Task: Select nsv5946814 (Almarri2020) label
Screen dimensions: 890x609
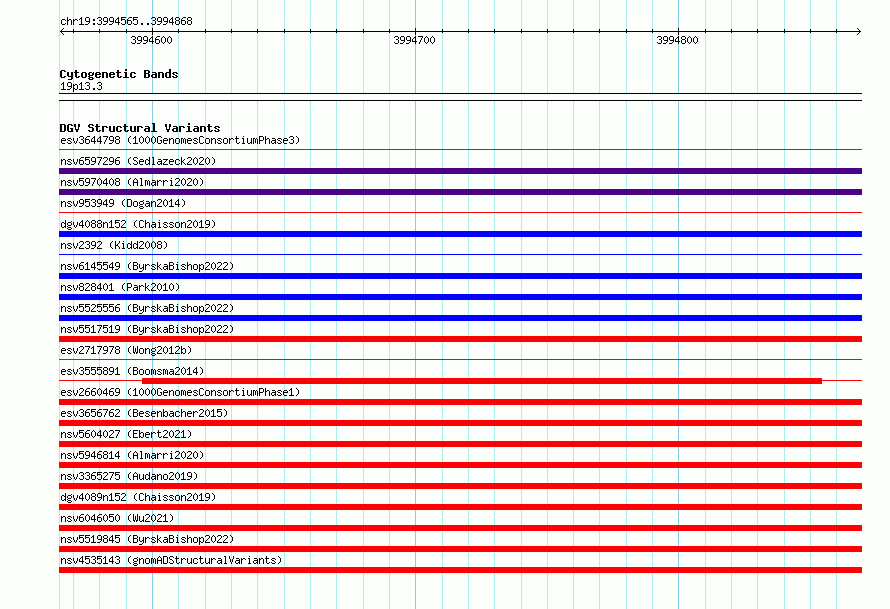Action: 132,455
